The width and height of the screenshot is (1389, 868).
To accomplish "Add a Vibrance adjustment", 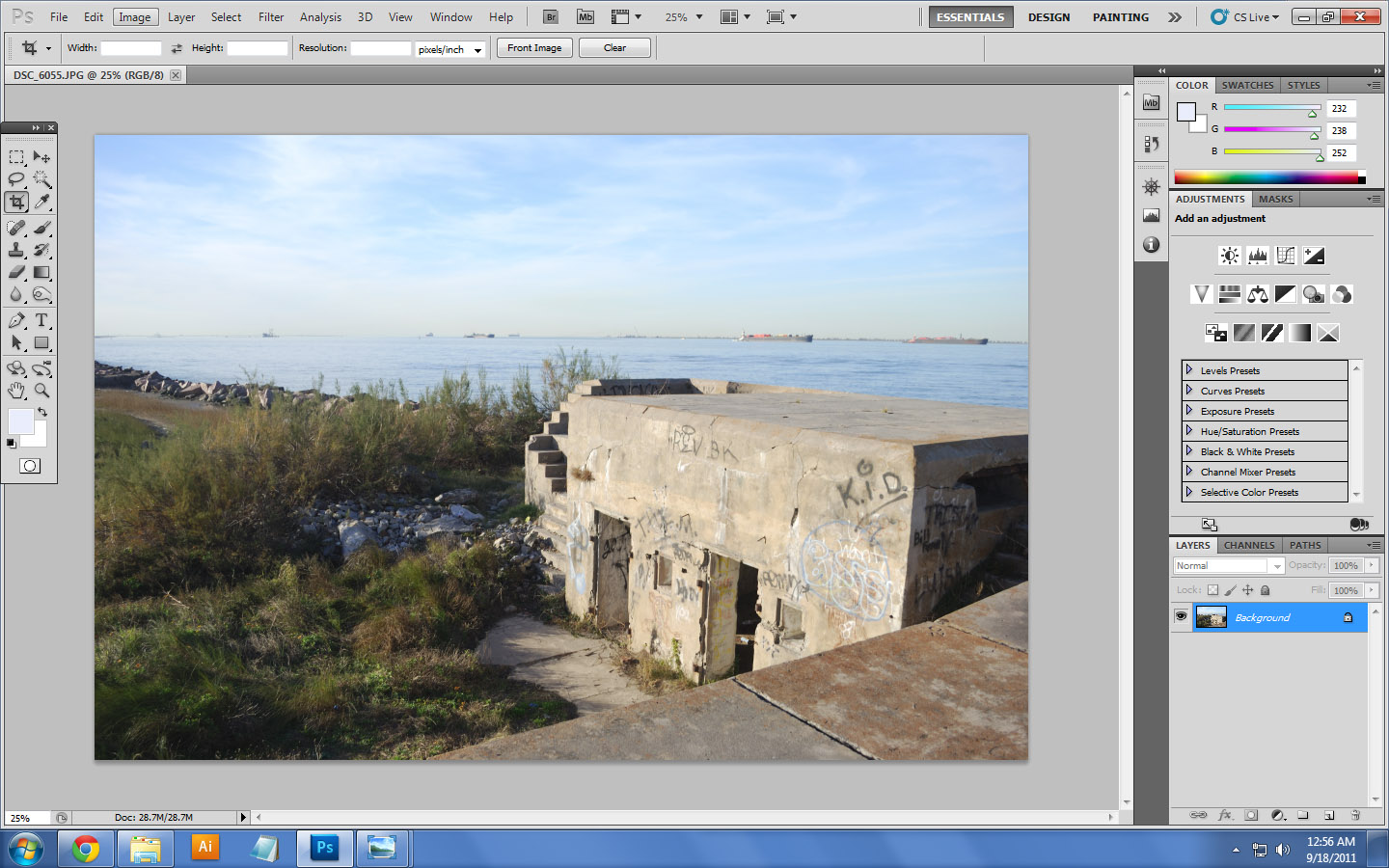I will 1201,294.
